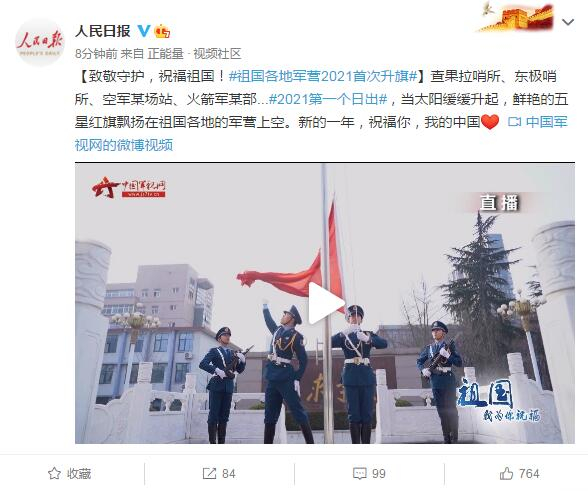Screen dimensions: 588x491
Task: Open the 人民日报 profile avatar
Action: coord(40,43)
